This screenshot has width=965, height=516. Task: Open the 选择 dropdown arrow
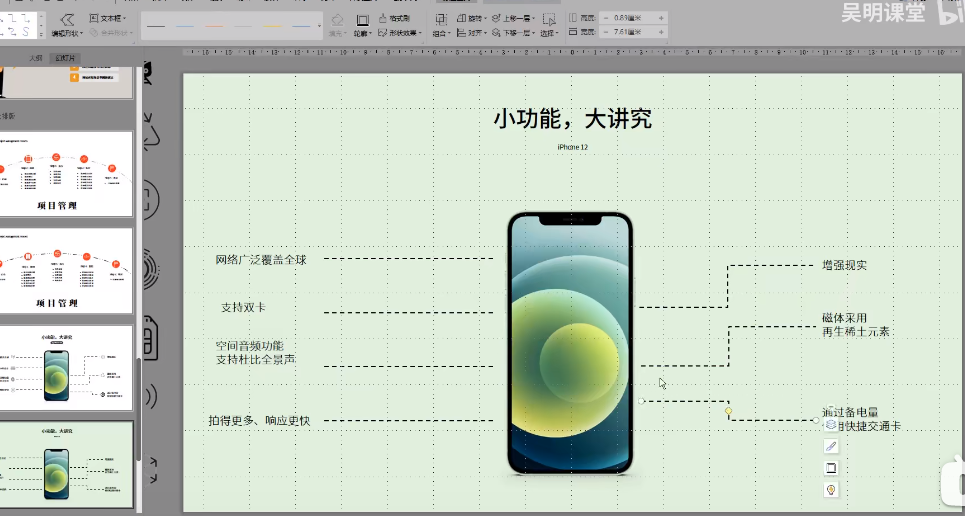point(557,33)
